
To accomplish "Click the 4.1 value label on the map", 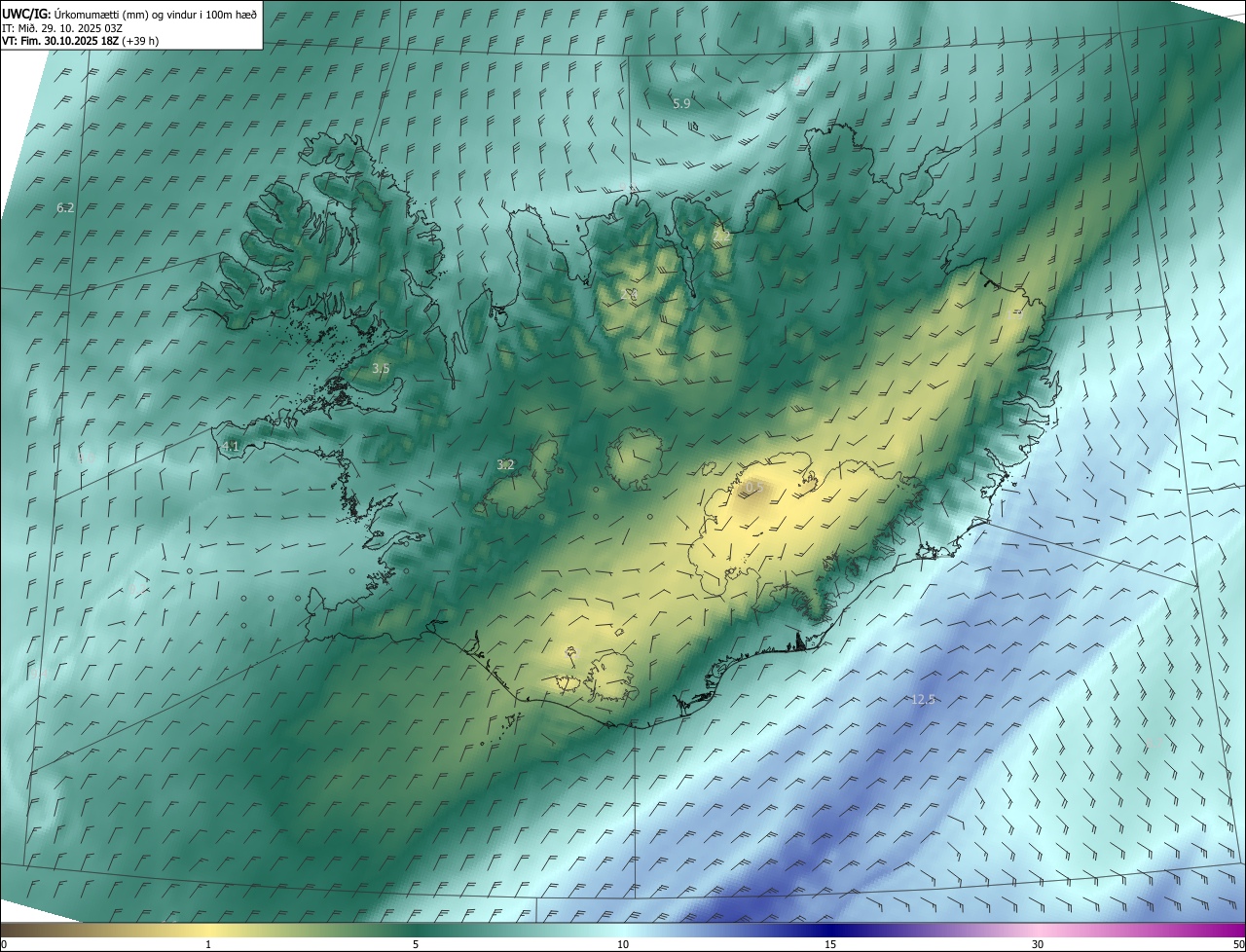I will coord(231,446).
